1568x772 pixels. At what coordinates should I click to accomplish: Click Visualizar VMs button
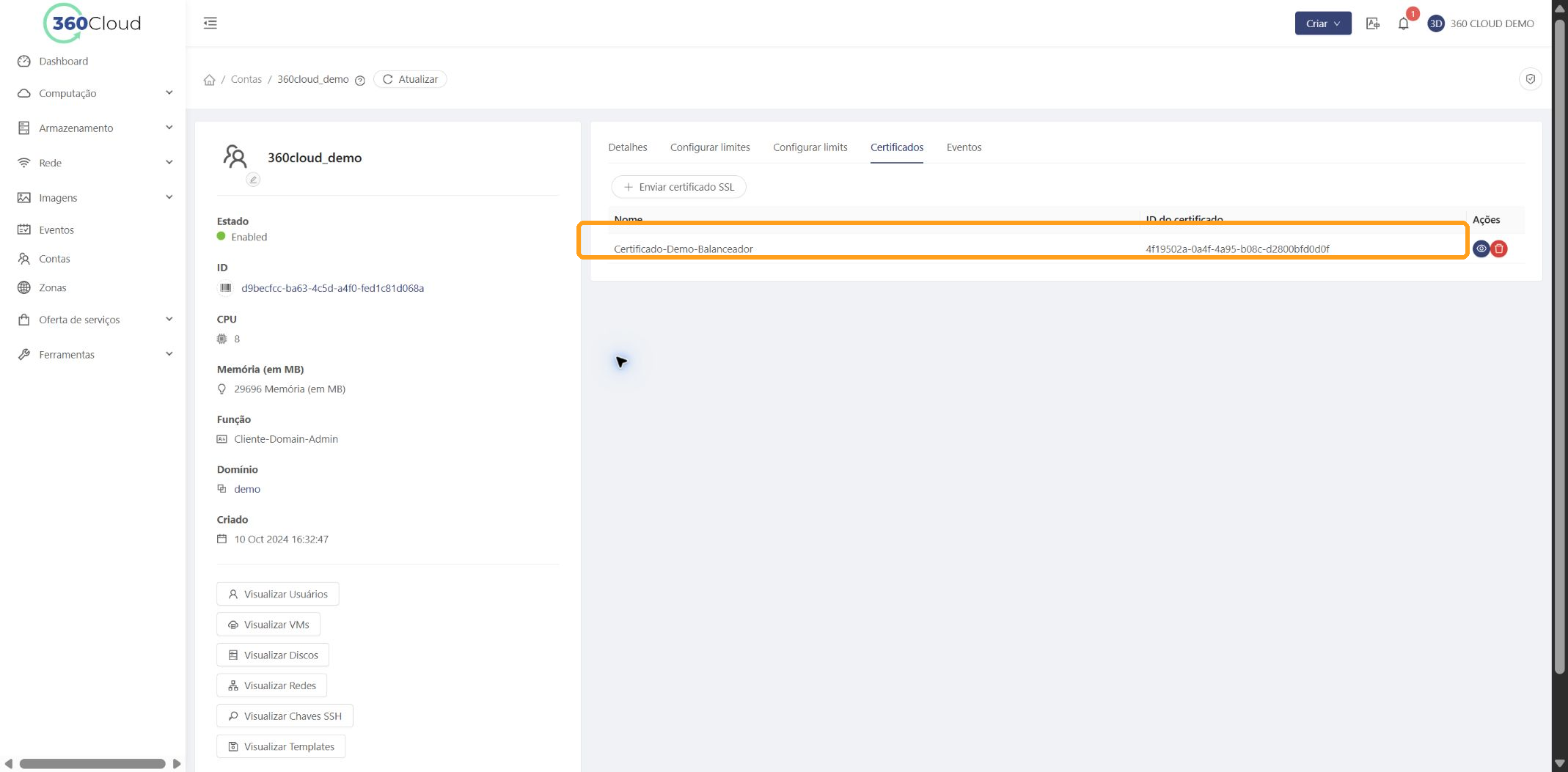pos(268,625)
